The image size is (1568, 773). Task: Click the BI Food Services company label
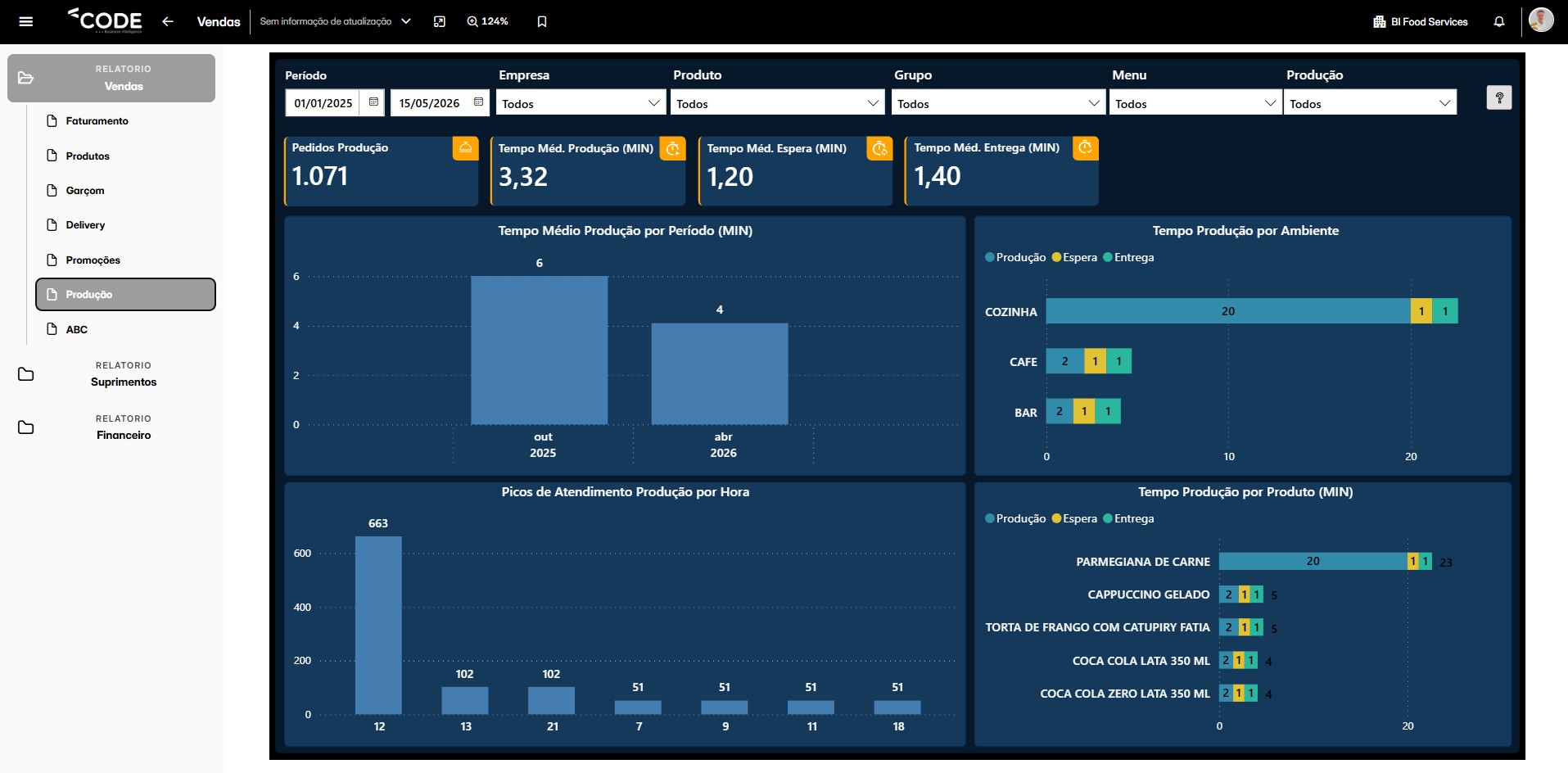pos(1421,22)
